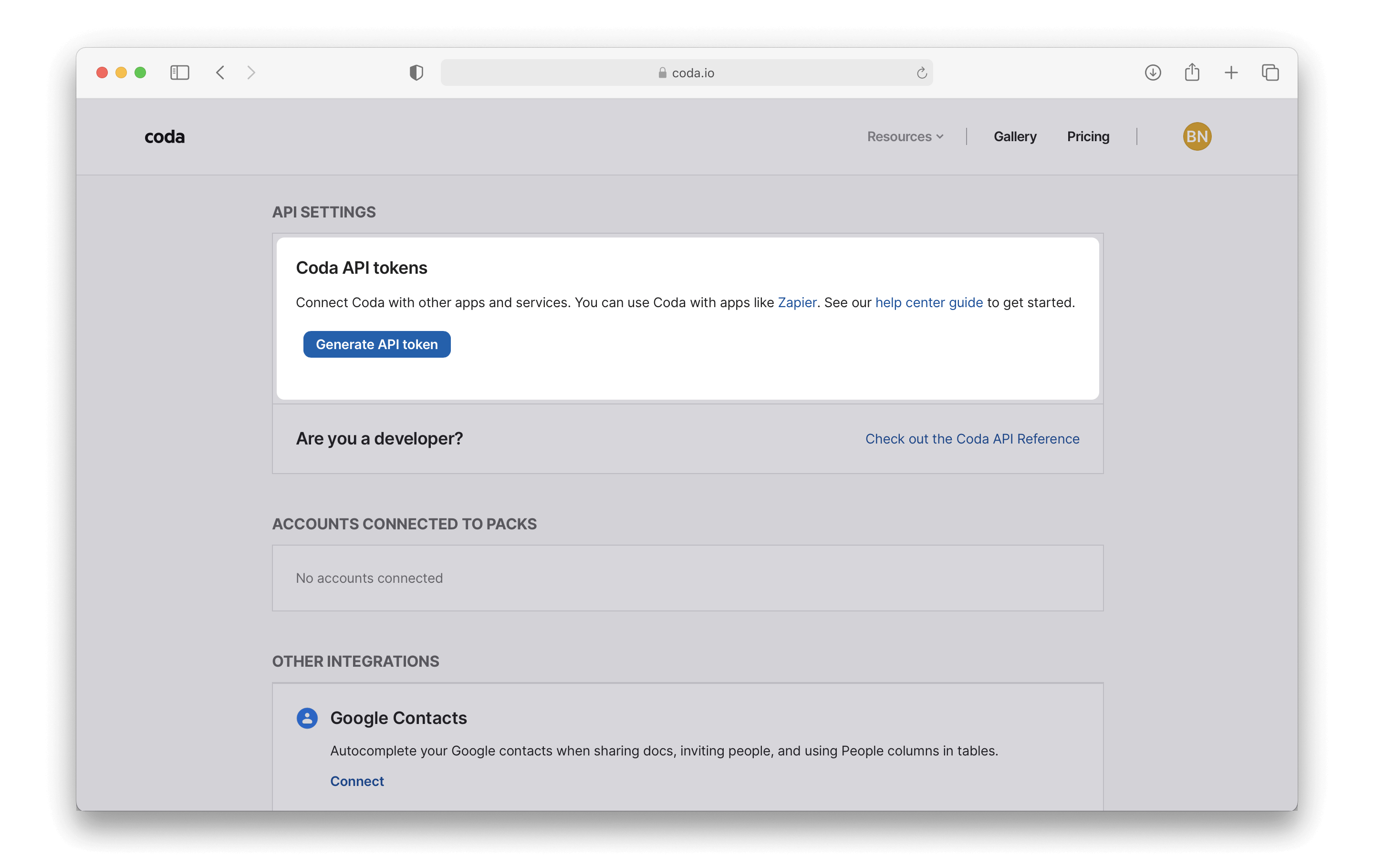Toggle the Safari sidebar icon
1374x868 pixels.
[179, 72]
